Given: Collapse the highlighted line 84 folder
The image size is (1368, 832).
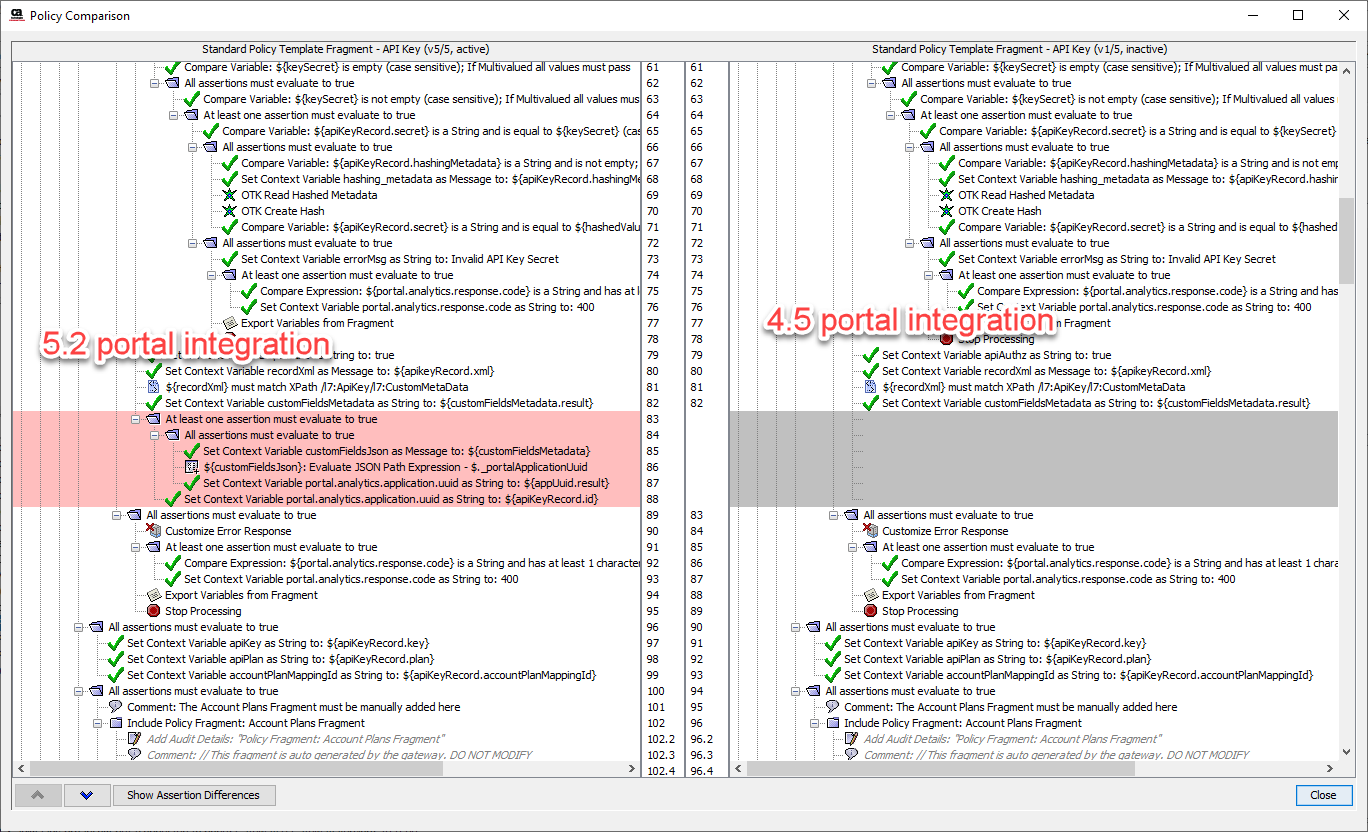Looking at the screenshot, I should 155,435.
